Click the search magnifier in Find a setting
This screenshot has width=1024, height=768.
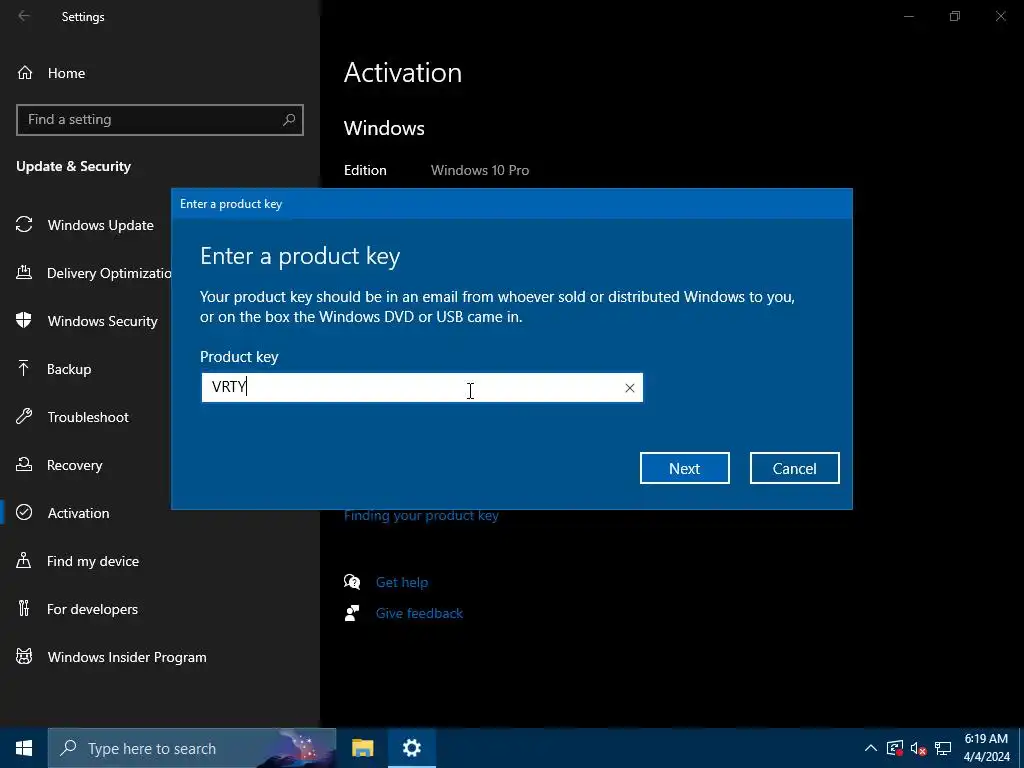click(x=289, y=120)
